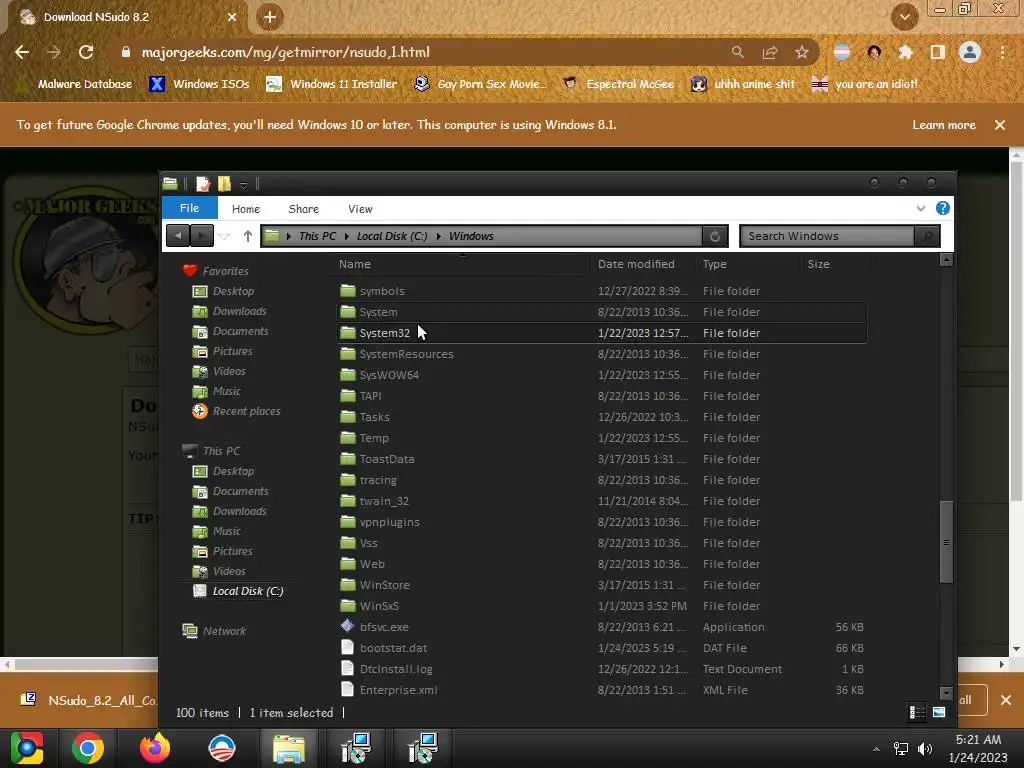The height and width of the screenshot is (768, 1024).
Task: Open Firefox from taskbar
Action: point(155,748)
